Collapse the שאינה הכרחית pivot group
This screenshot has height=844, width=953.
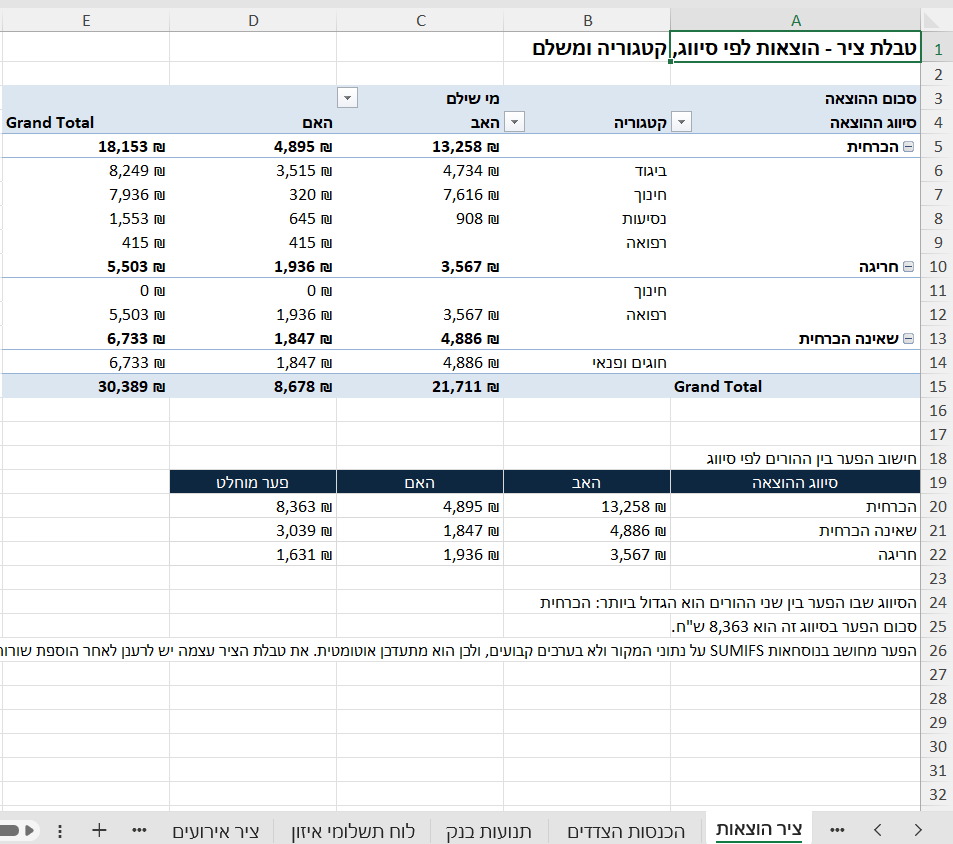pos(909,338)
